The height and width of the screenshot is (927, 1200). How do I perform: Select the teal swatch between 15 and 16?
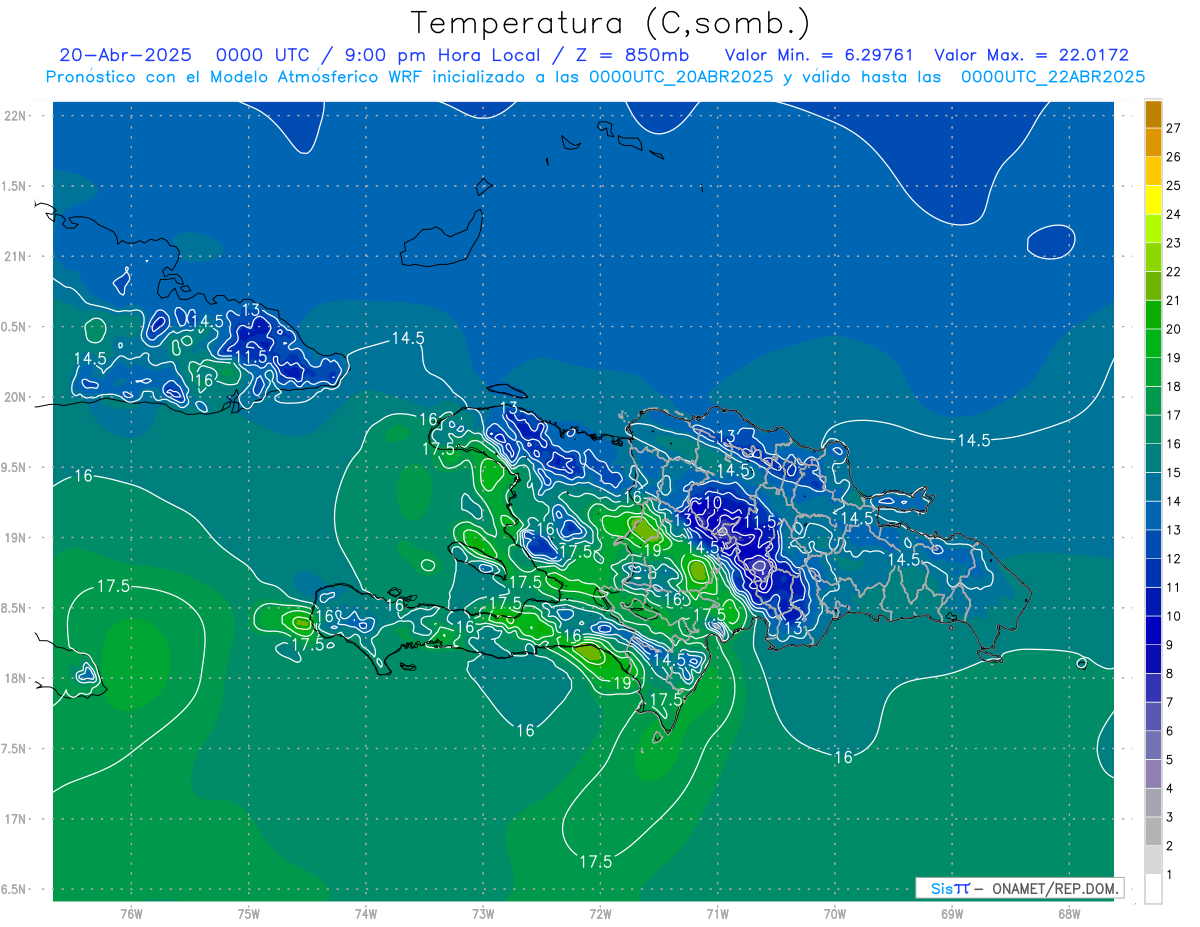pyautogui.click(x=1153, y=459)
